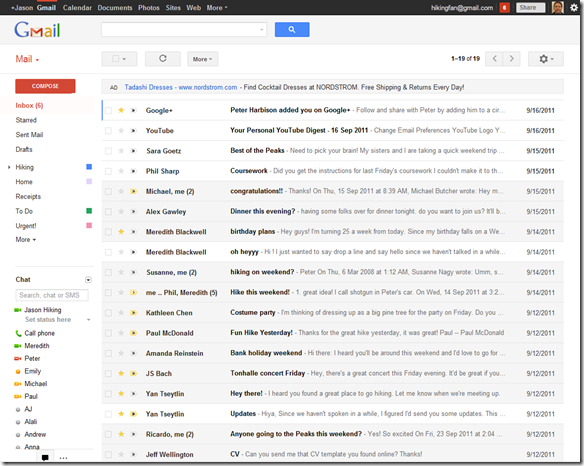Click Peter's red busy status icon
The height and width of the screenshot is (466, 584).
(18, 358)
